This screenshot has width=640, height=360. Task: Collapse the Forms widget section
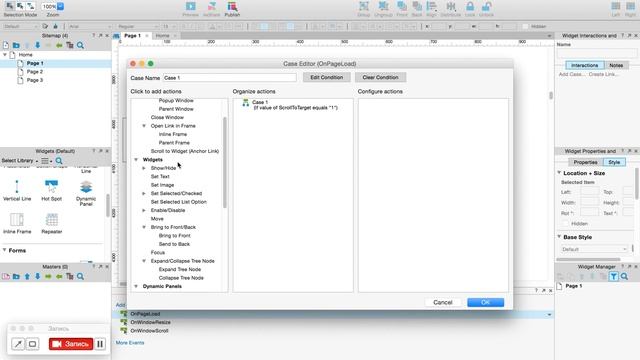pos(4,250)
